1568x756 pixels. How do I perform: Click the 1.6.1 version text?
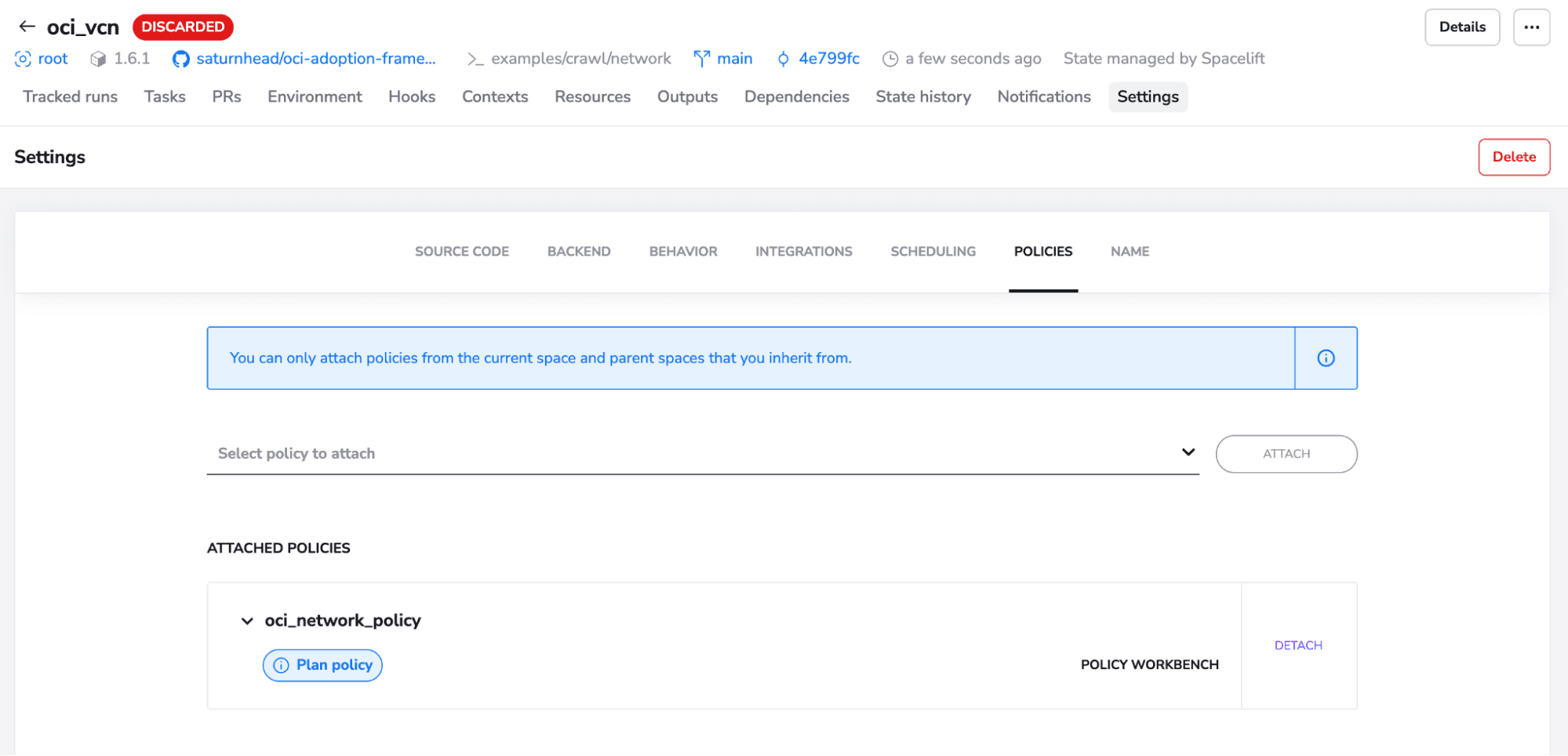[132, 59]
